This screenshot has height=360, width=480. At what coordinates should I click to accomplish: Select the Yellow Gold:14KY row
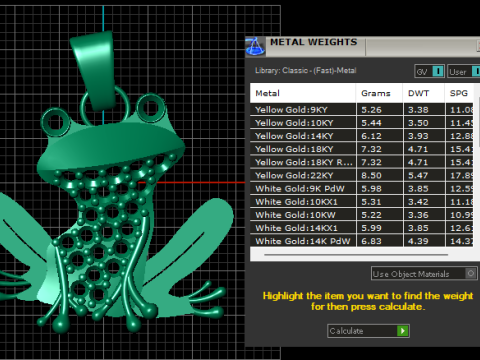[362, 136]
